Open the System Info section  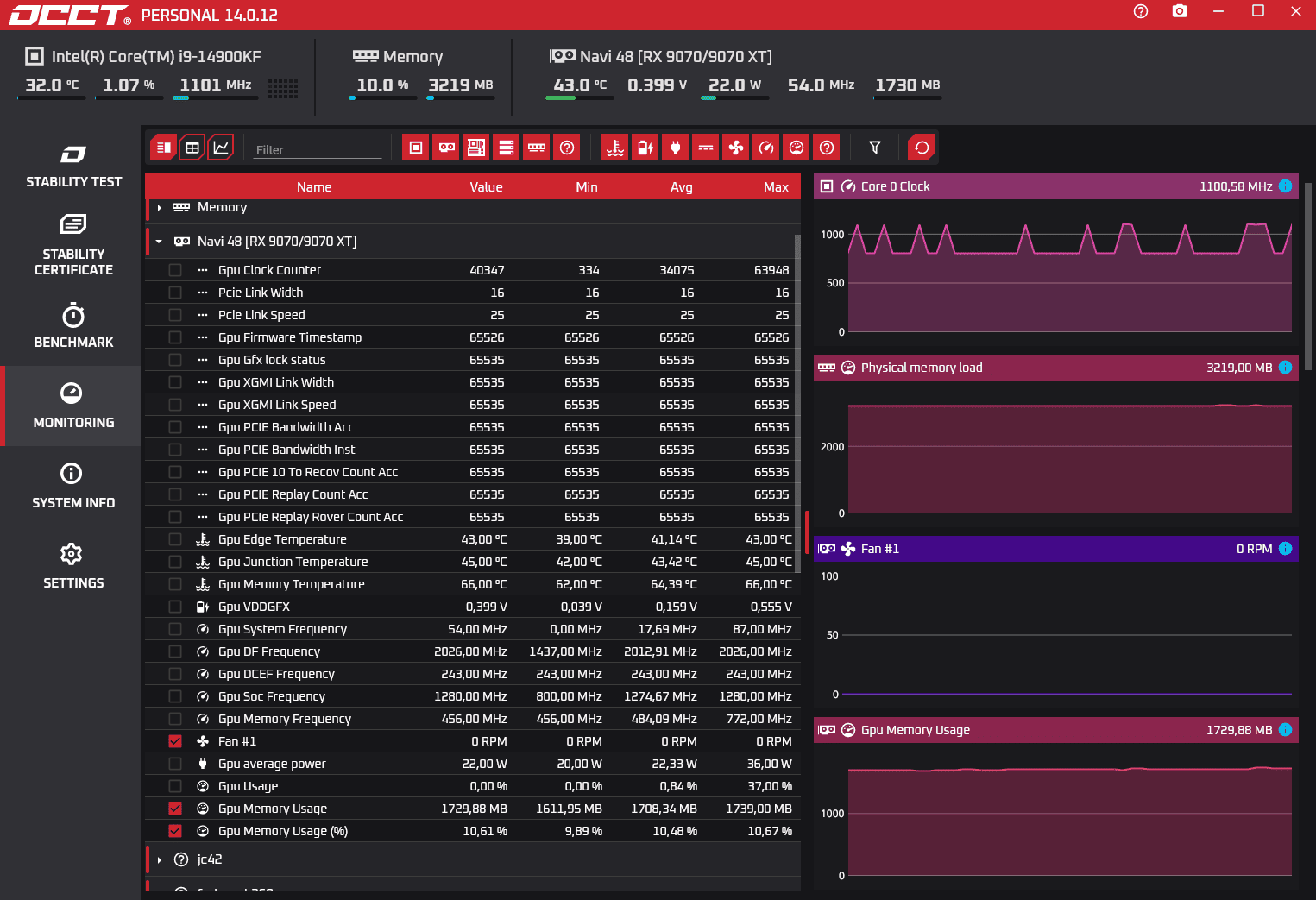pyautogui.click(x=73, y=487)
